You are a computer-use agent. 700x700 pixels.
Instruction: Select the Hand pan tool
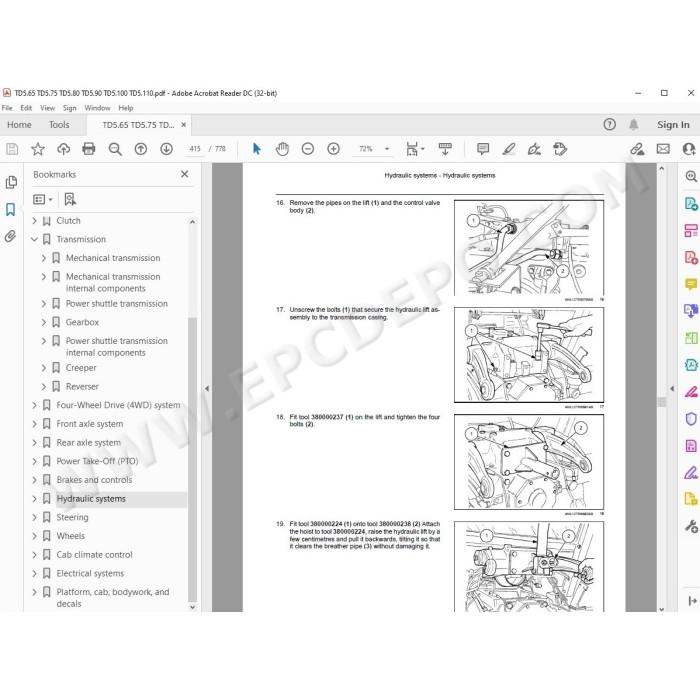pos(282,149)
